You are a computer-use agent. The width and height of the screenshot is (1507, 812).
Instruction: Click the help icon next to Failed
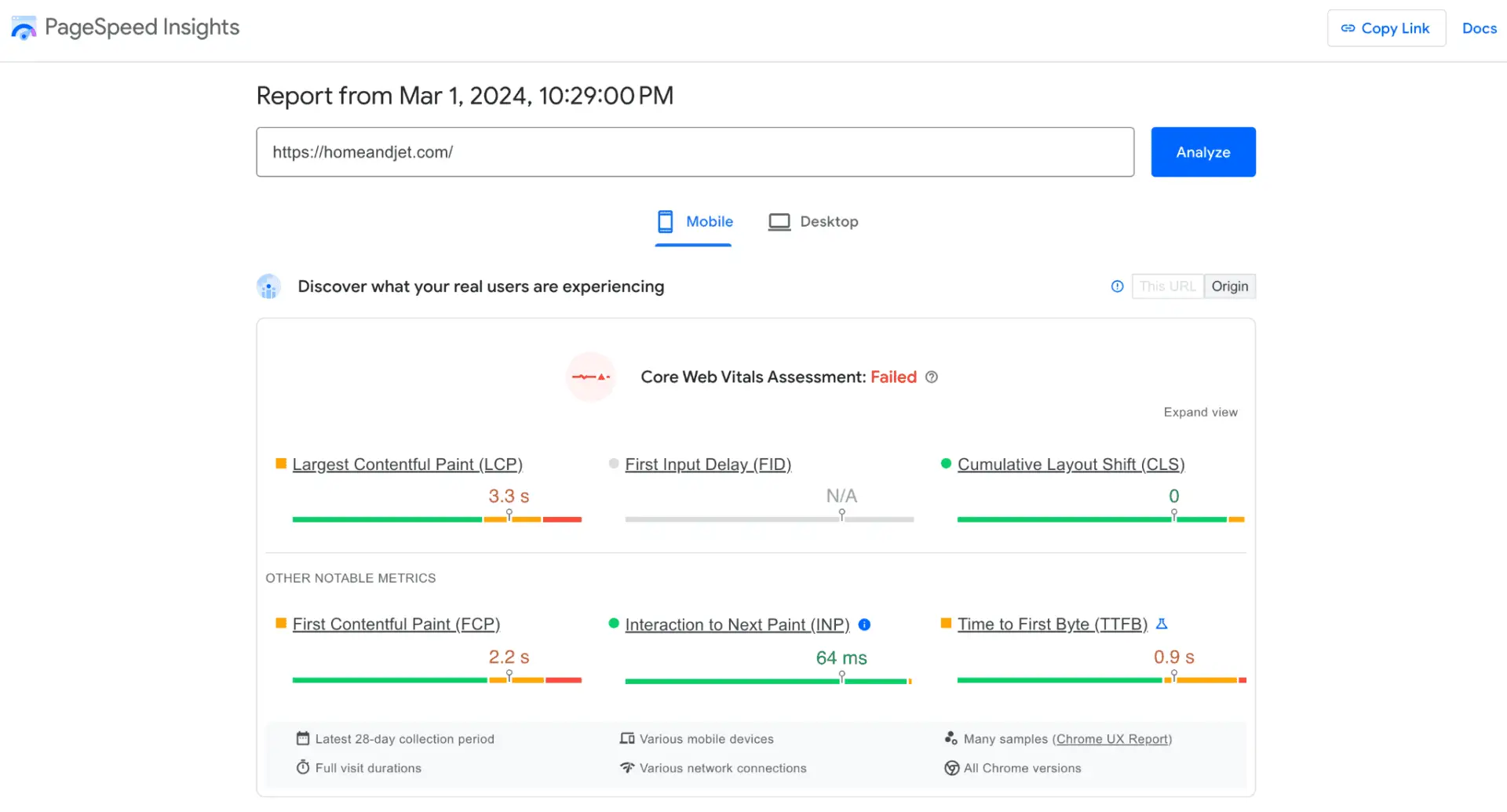pyautogui.click(x=932, y=377)
